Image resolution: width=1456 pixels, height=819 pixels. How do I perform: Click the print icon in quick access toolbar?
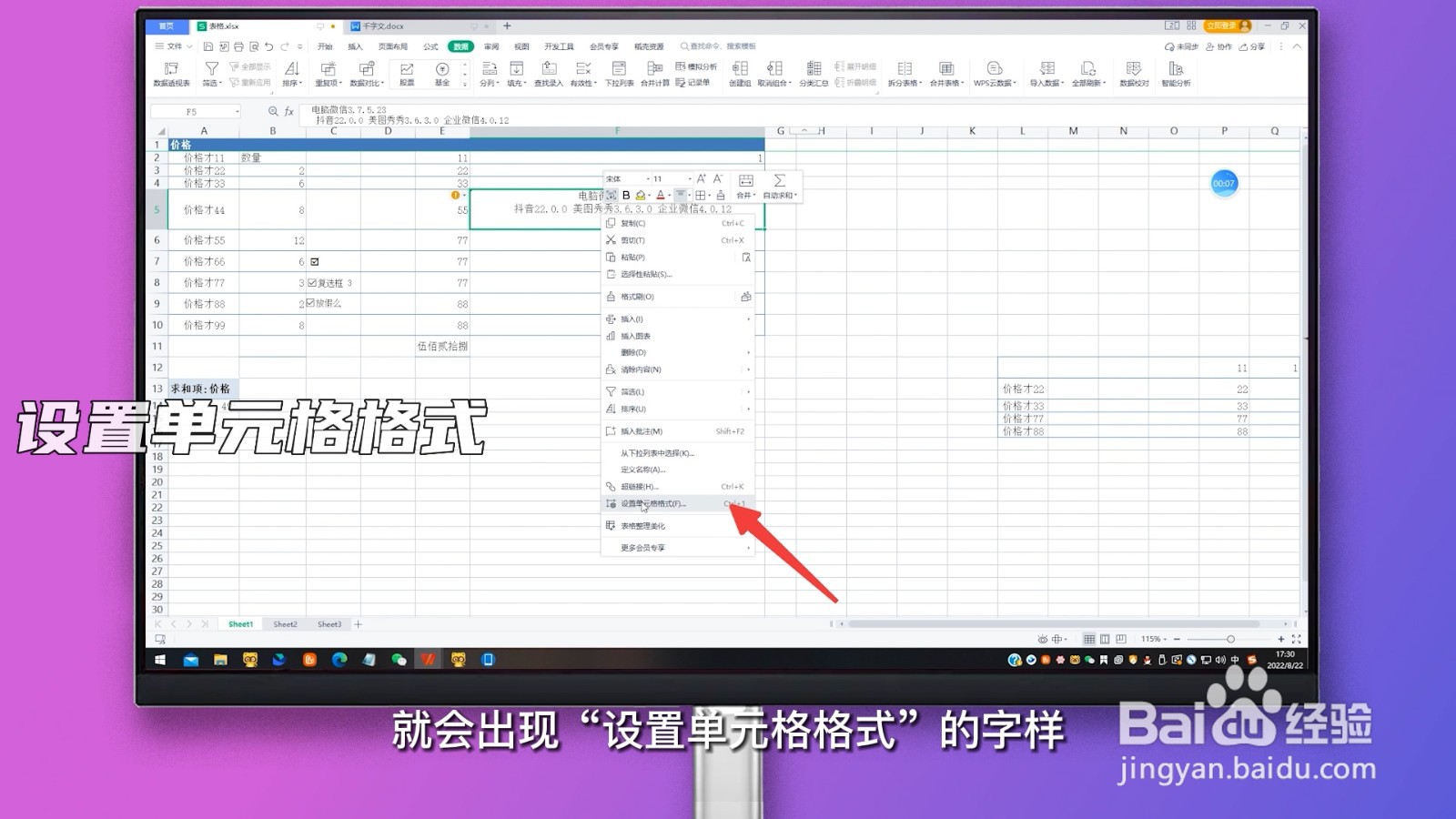[238, 46]
